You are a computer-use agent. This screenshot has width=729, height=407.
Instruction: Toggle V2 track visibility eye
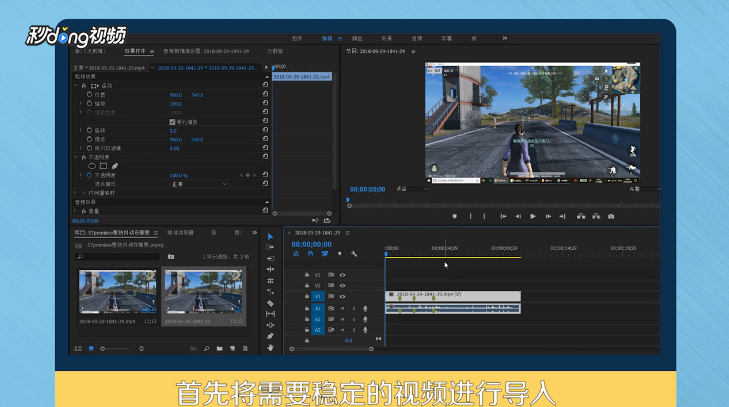342,286
